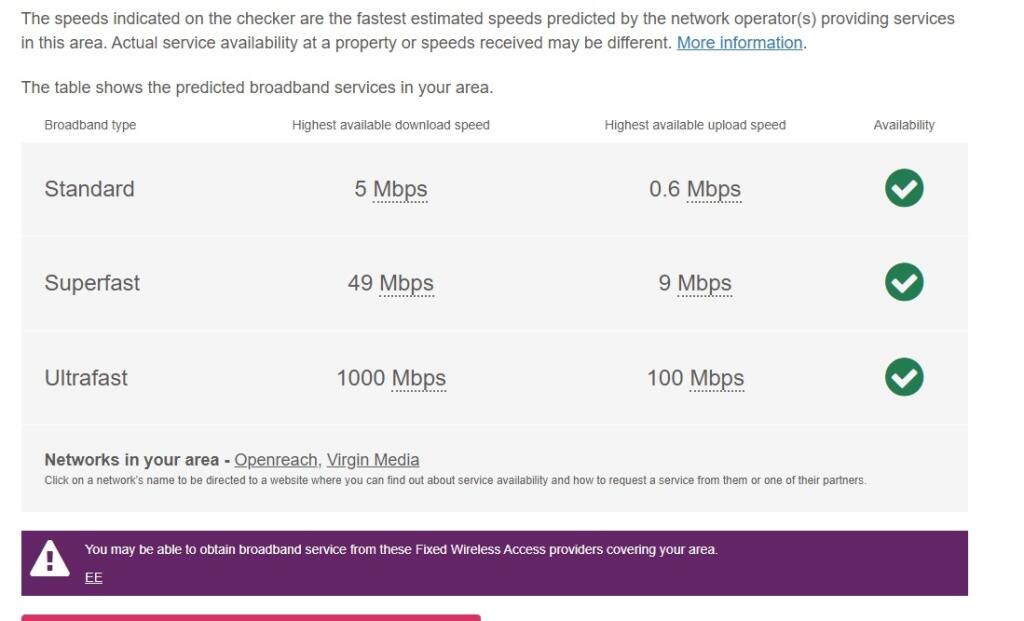The image size is (1024, 621).
Task: Click Mbps abbreviation beside 0.6 upload speed
Action: click(714, 189)
